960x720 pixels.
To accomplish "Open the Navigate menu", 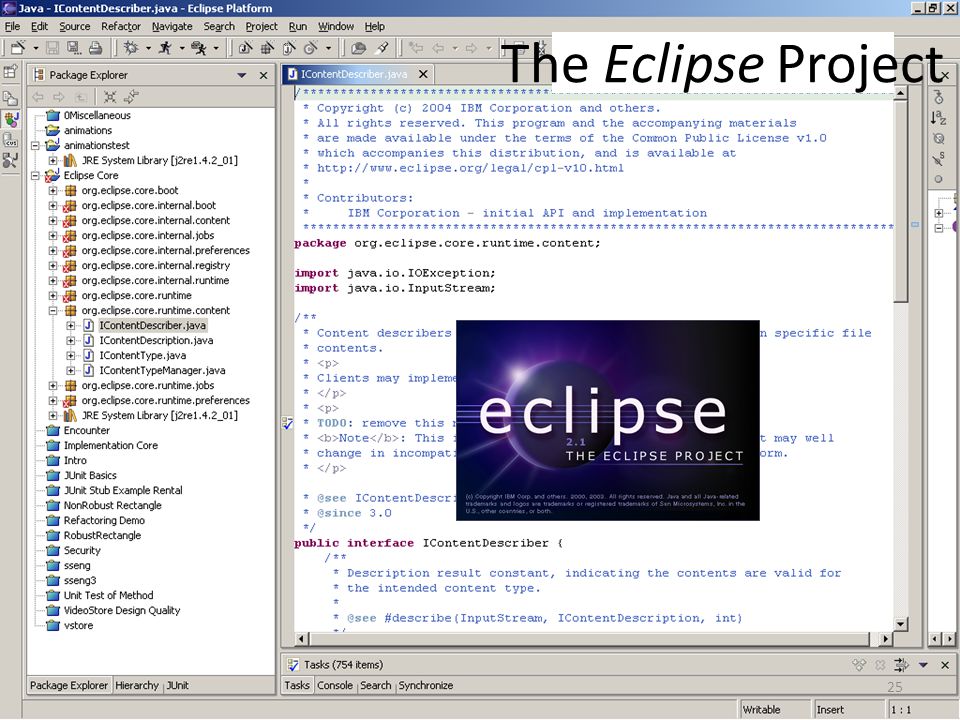I will (172, 26).
